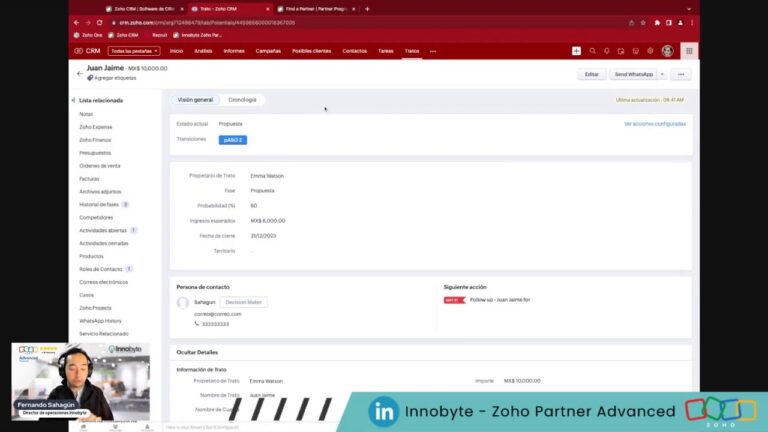Open marketplace store icon in CRM header
Screen dimensions: 768x432
(x=635, y=51)
